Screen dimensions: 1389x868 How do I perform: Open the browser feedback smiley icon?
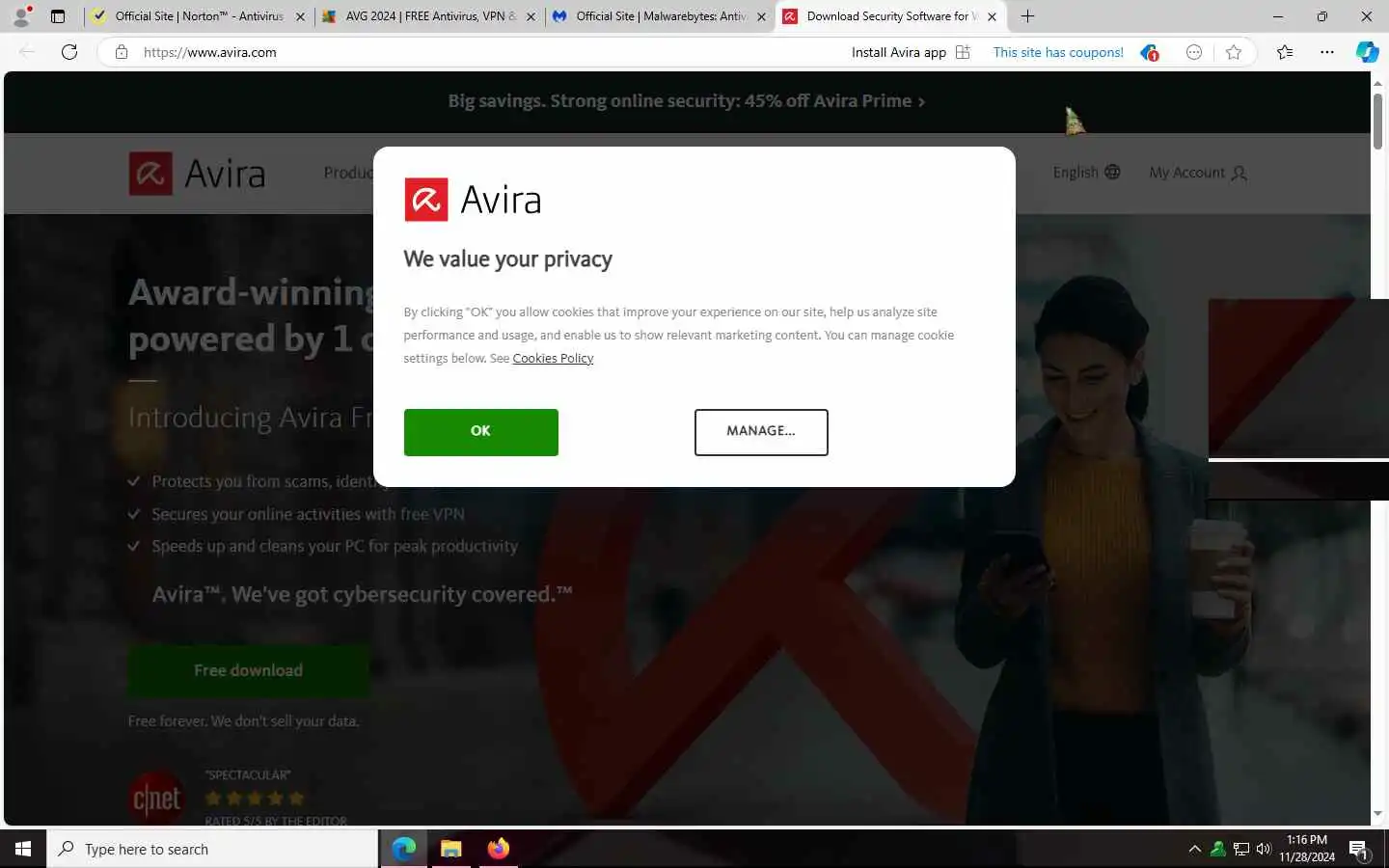(1194, 52)
